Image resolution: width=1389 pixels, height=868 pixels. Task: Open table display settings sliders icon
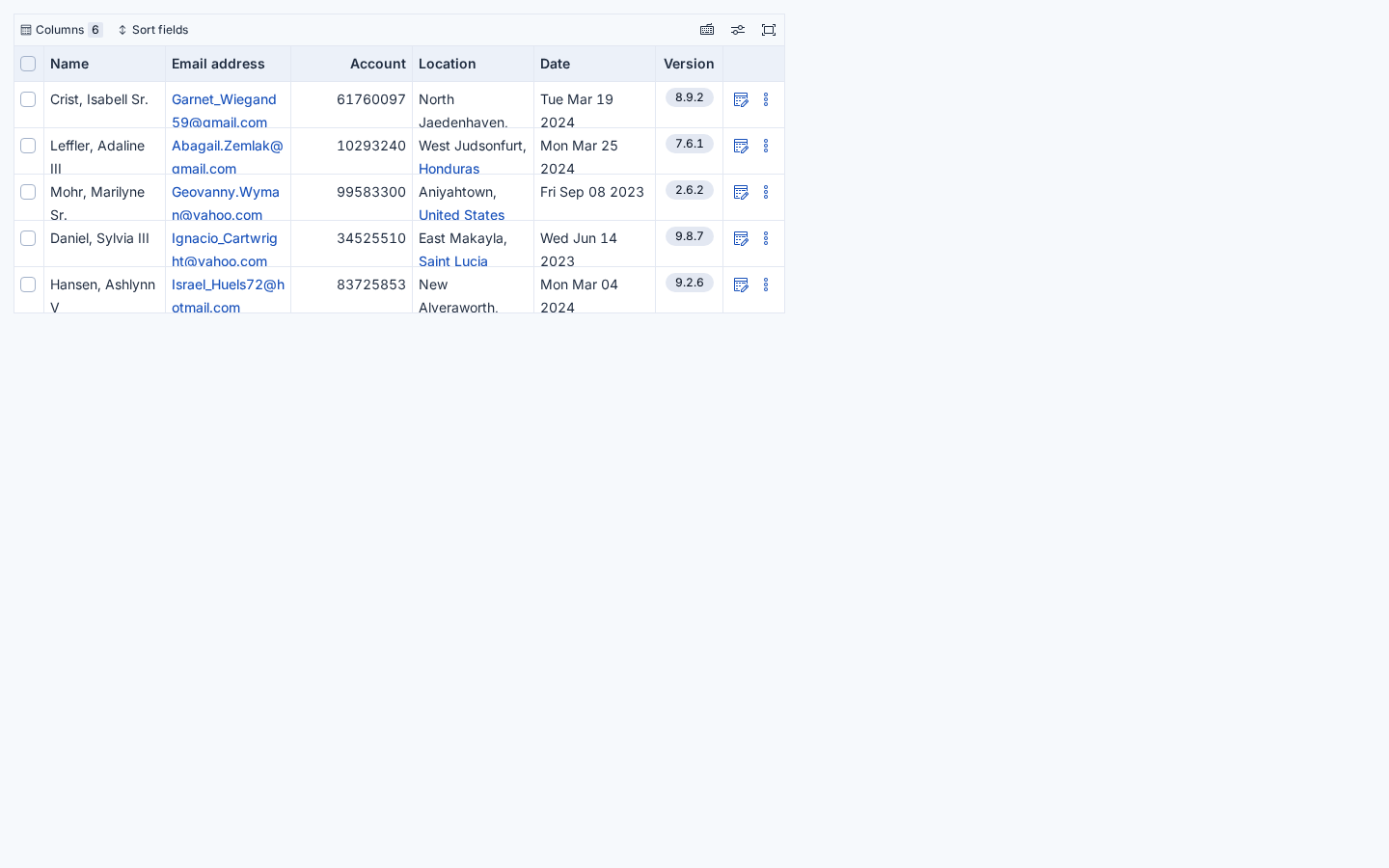738,30
